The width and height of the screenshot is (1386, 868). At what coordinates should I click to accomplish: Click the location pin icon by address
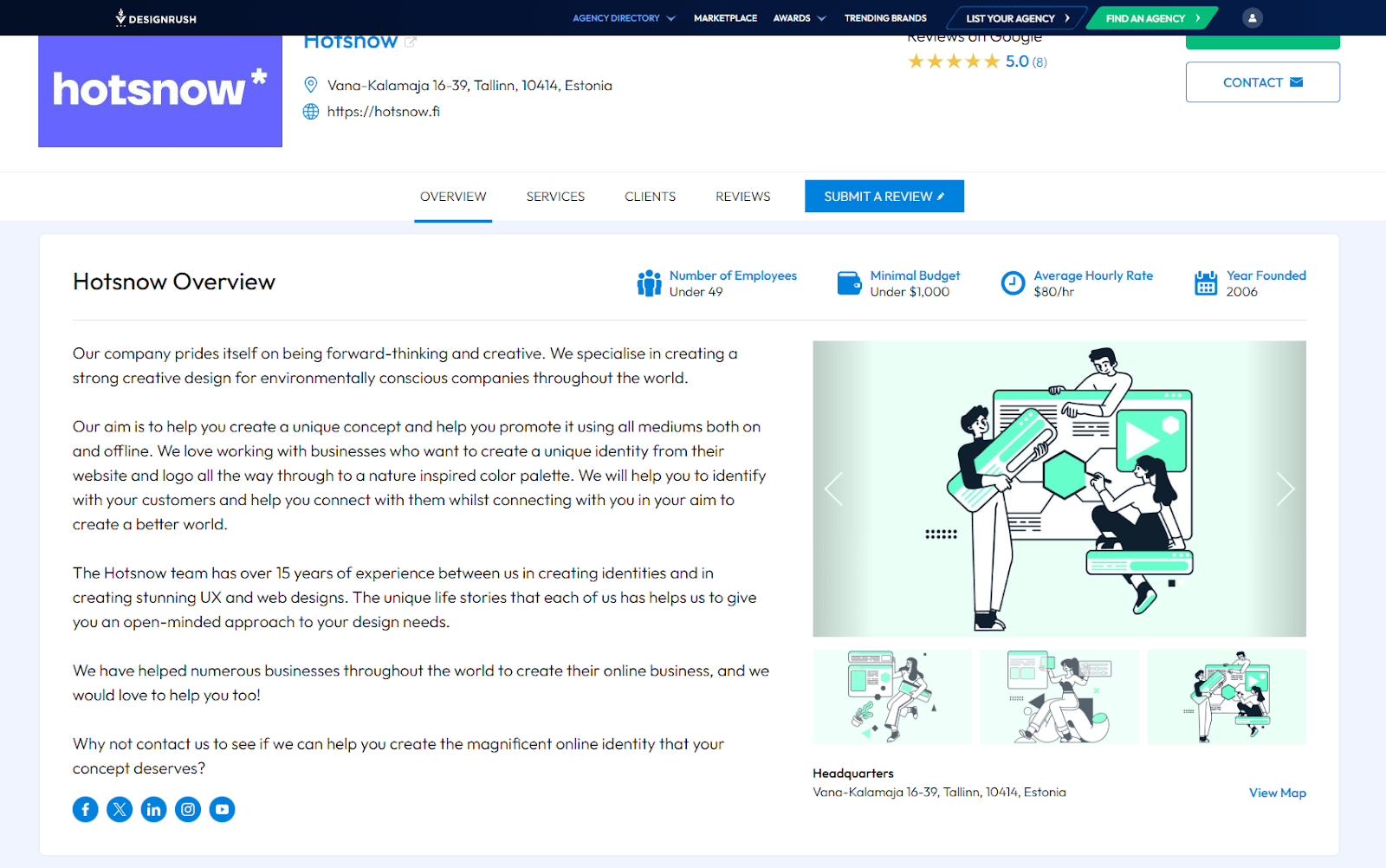coord(311,85)
